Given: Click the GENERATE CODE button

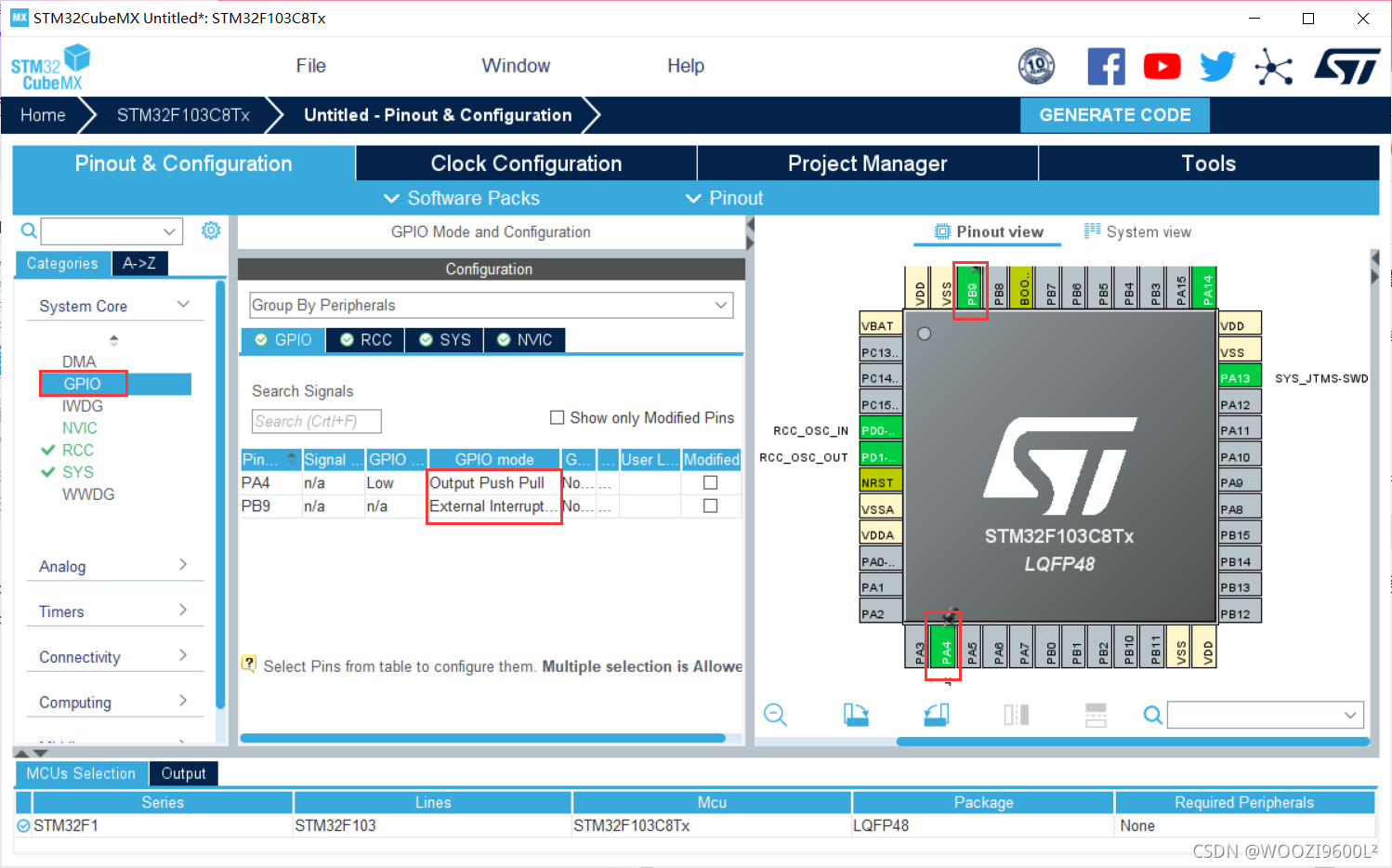Looking at the screenshot, I should pos(1115,115).
